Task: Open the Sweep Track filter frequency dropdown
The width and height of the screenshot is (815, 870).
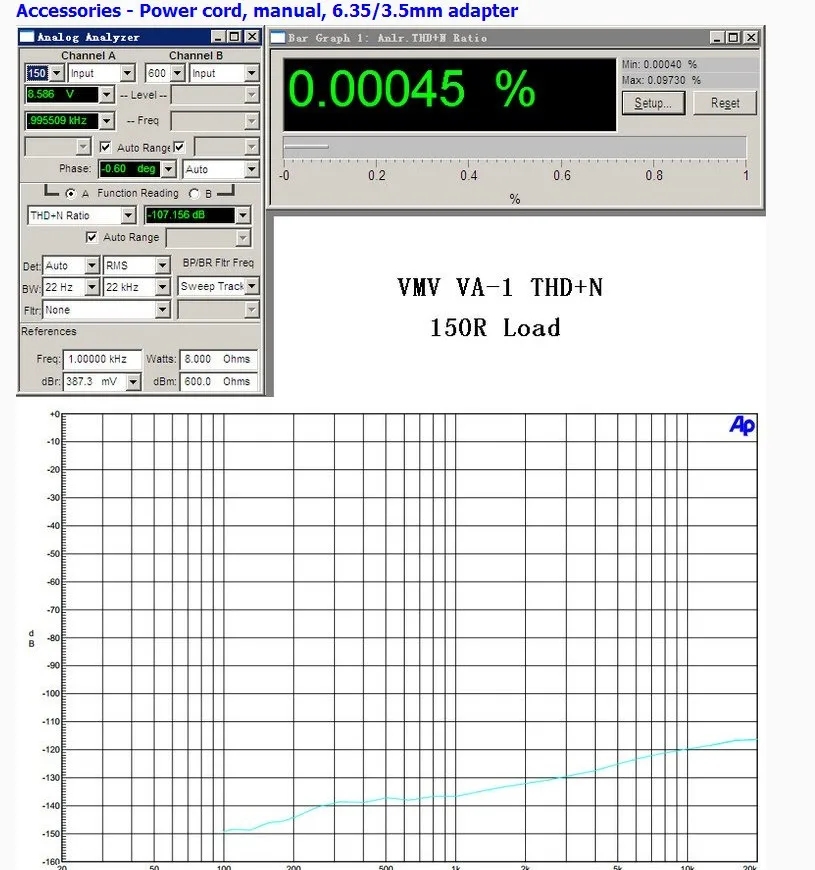Action: 252,286
